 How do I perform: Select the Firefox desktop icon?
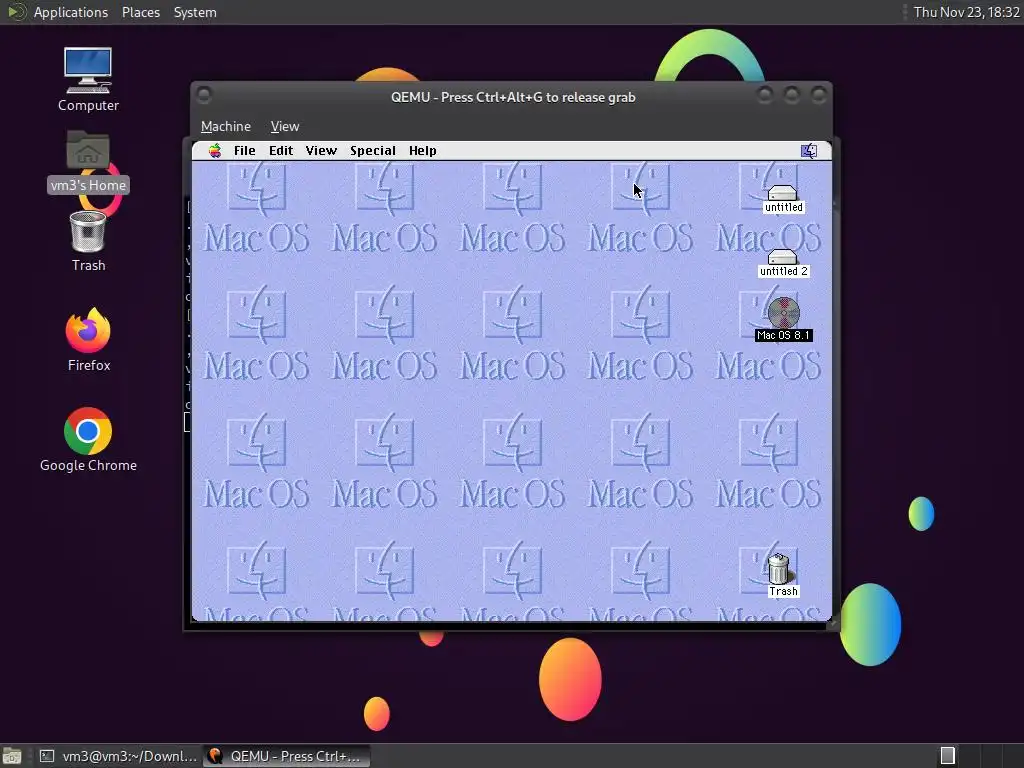(x=88, y=340)
